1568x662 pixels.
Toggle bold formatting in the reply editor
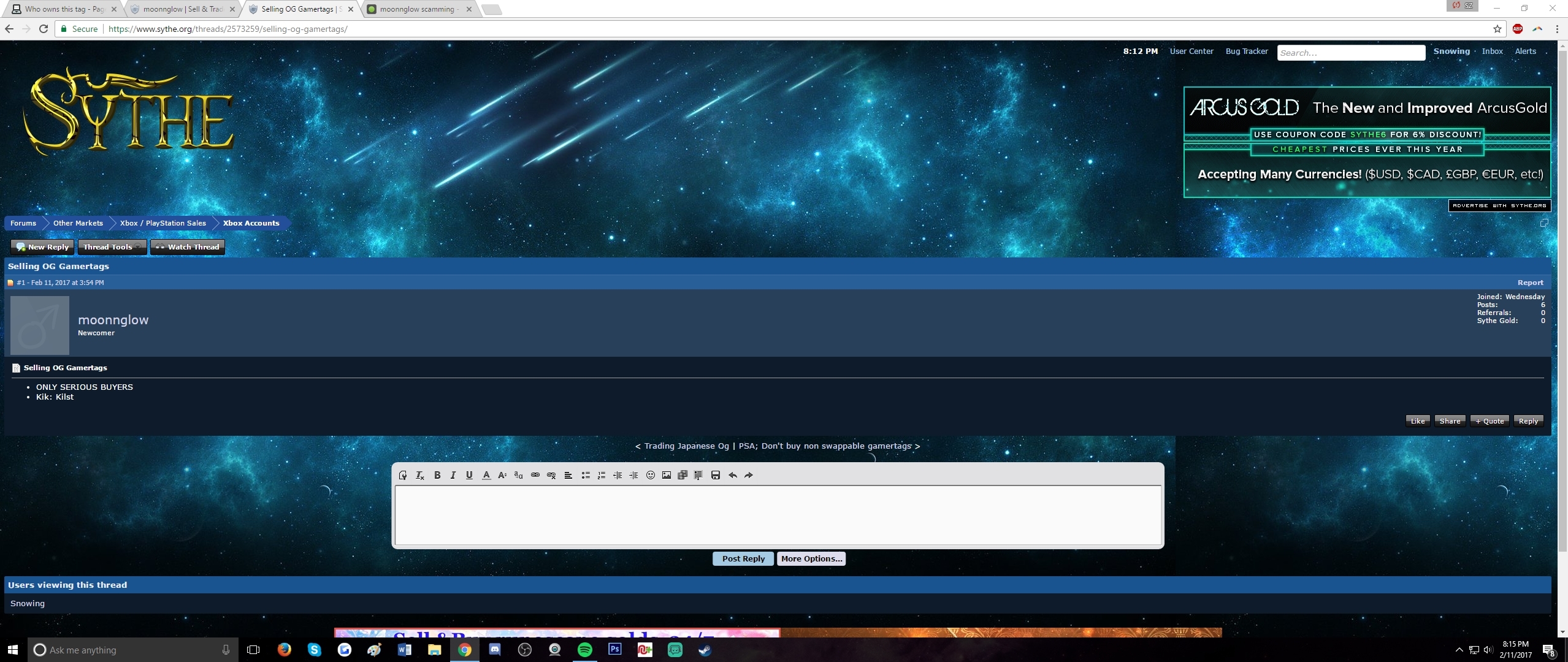click(437, 475)
